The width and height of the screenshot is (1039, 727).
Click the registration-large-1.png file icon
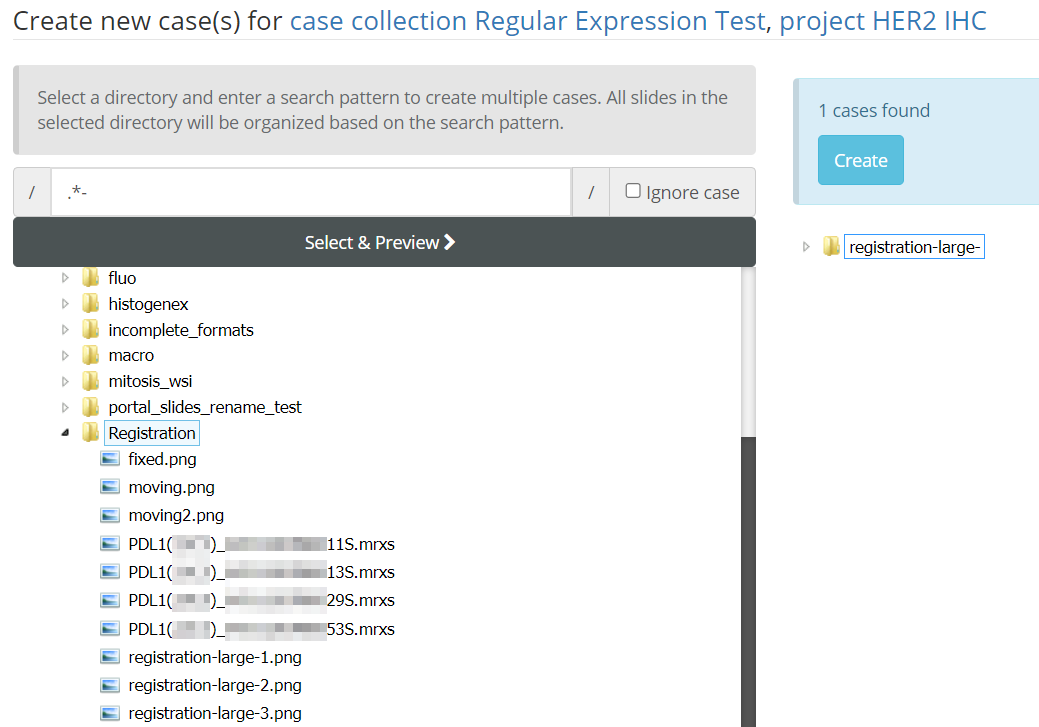[110, 658]
